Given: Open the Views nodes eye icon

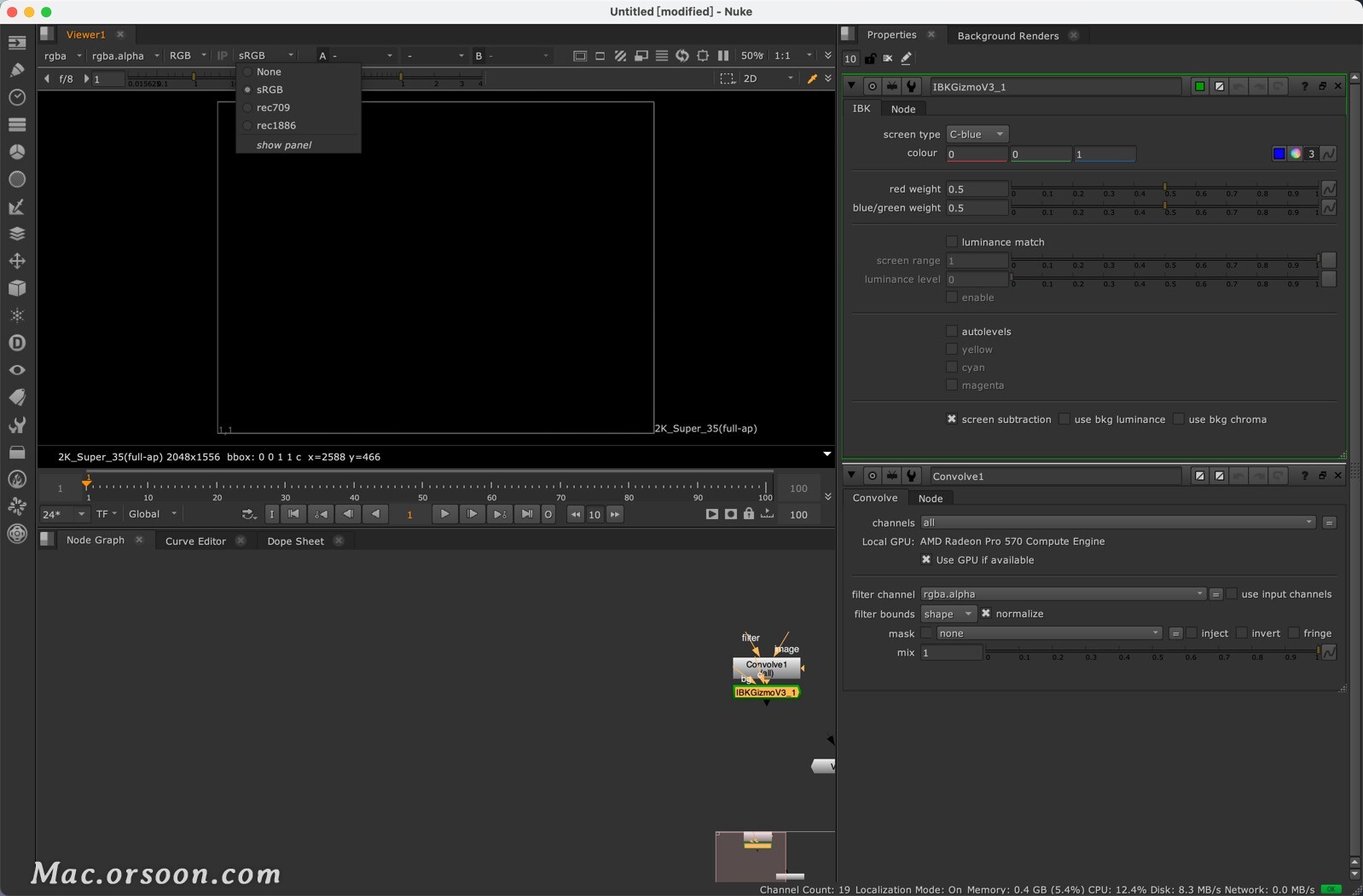Looking at the screenshot, I should click(x=16, y=370).
